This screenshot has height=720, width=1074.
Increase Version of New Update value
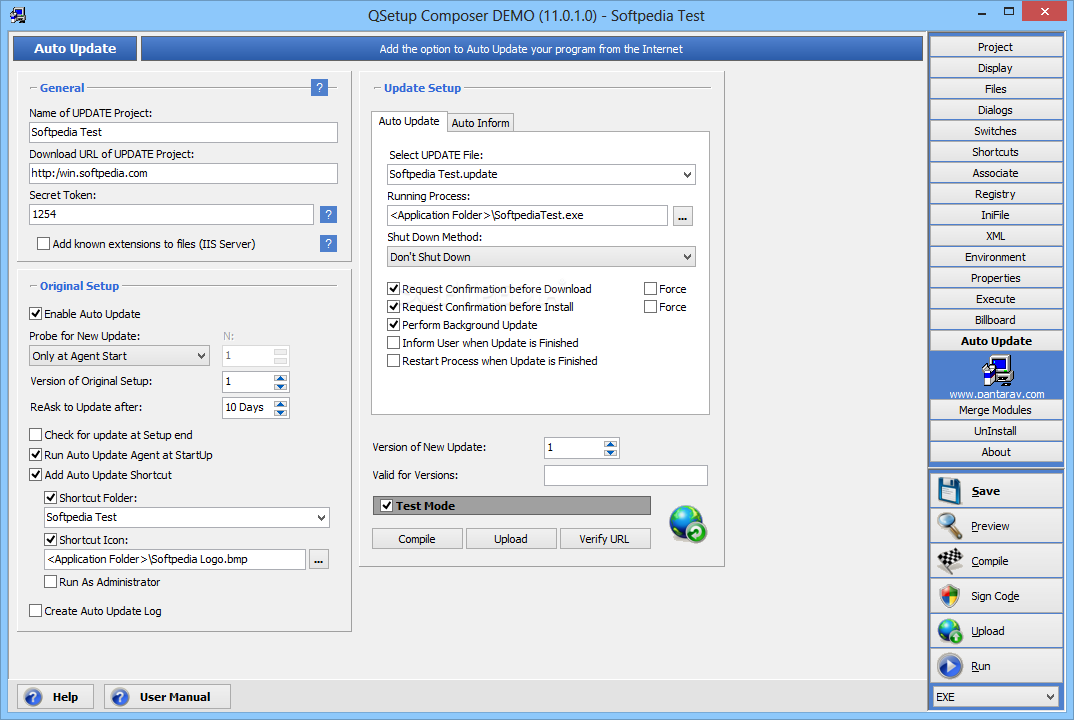(x=610, y=444)
